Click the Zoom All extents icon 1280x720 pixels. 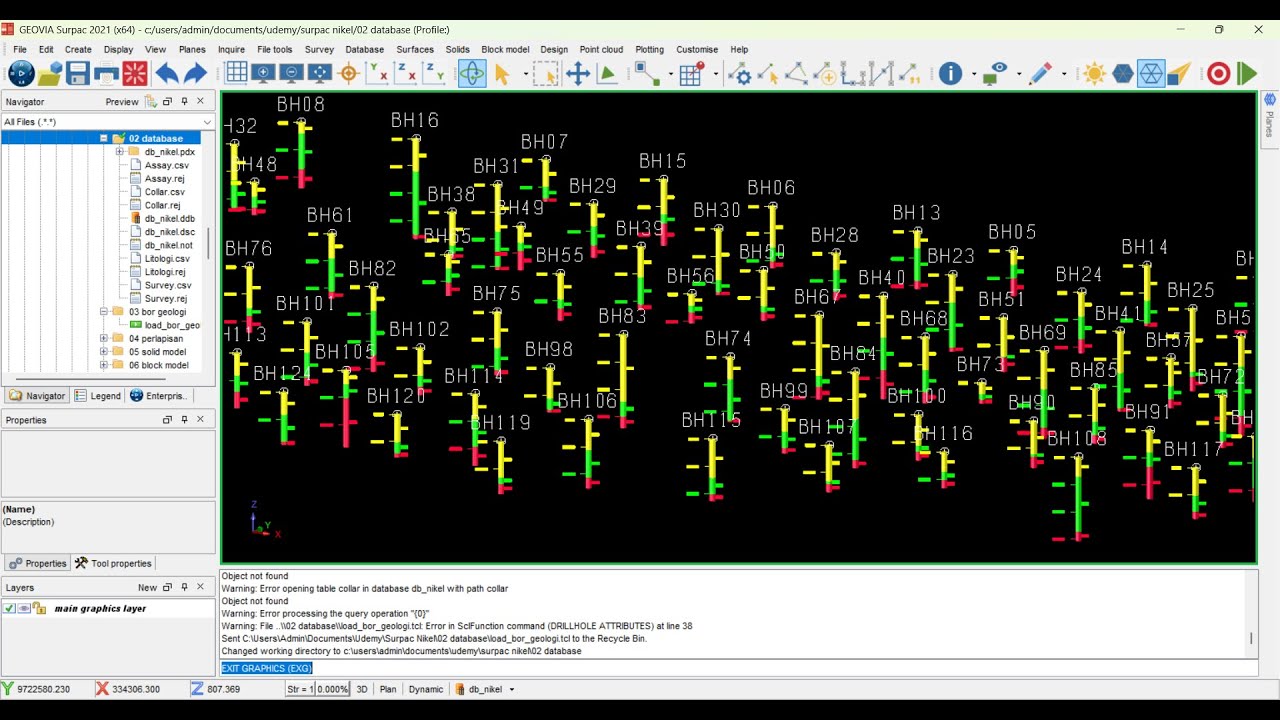319,73
